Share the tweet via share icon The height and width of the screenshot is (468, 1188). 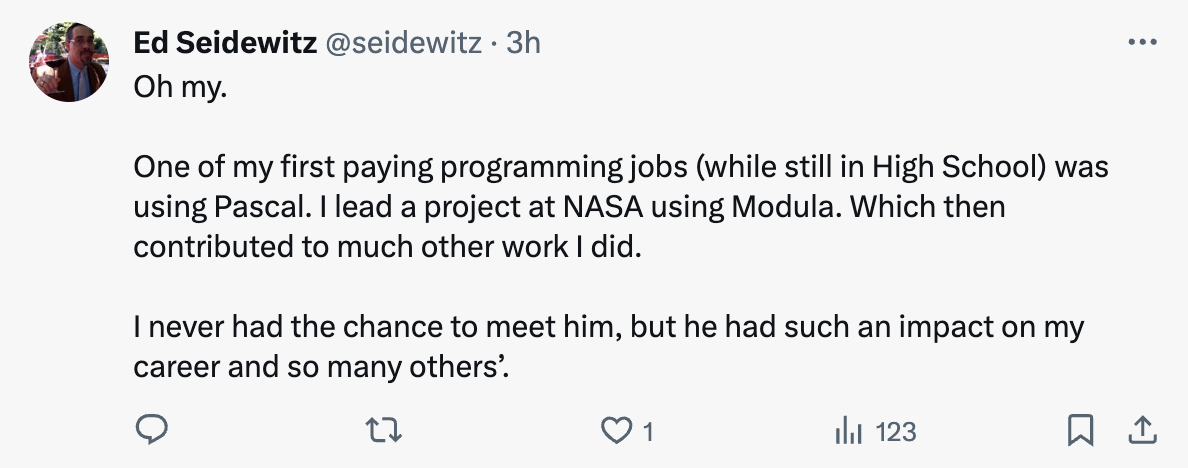click(1142, 431)
